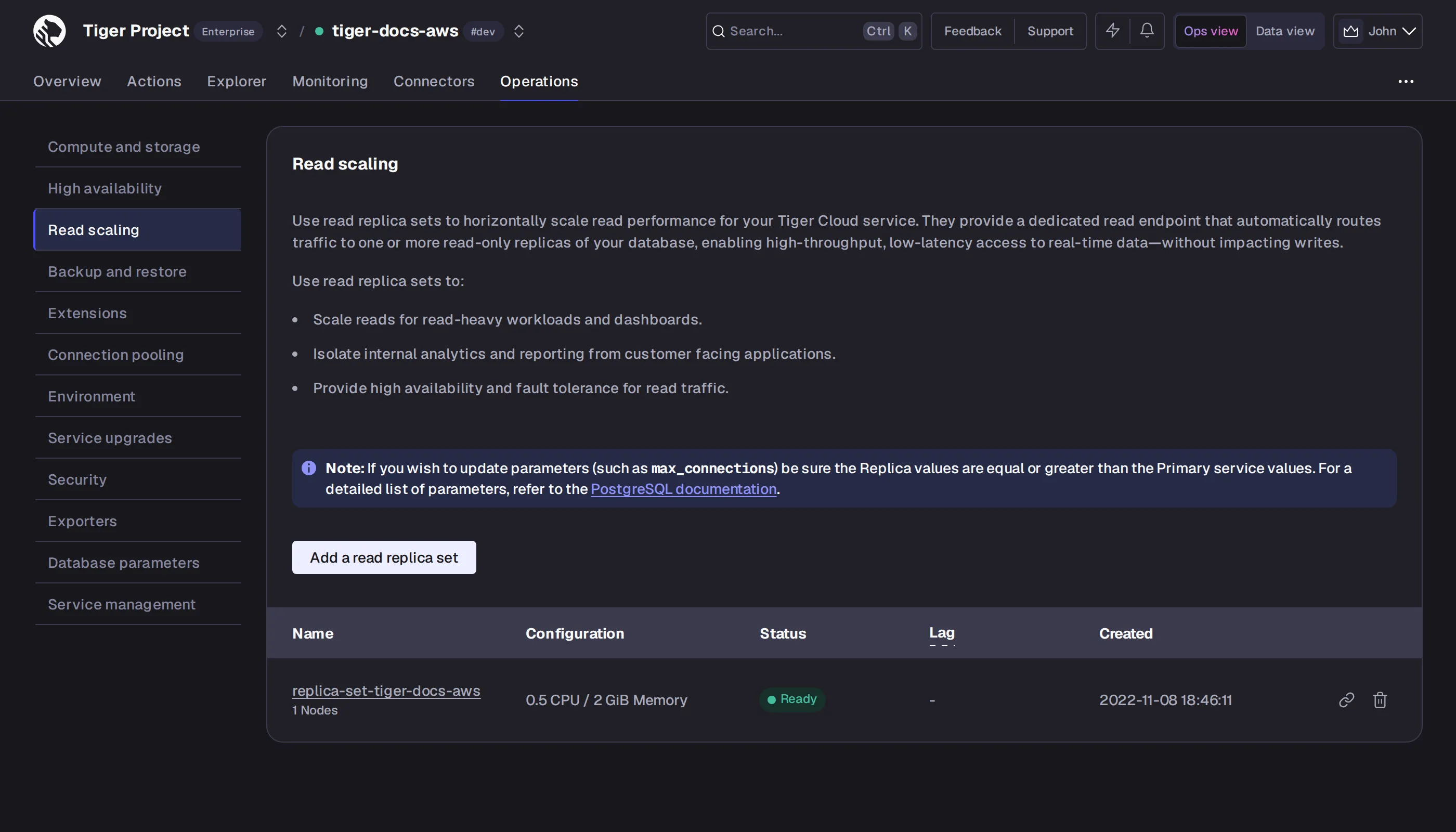This screenshot has width=1456, height=832.
Task: Select Database parameters in sidebar
Action: click(x=138, y=563)
